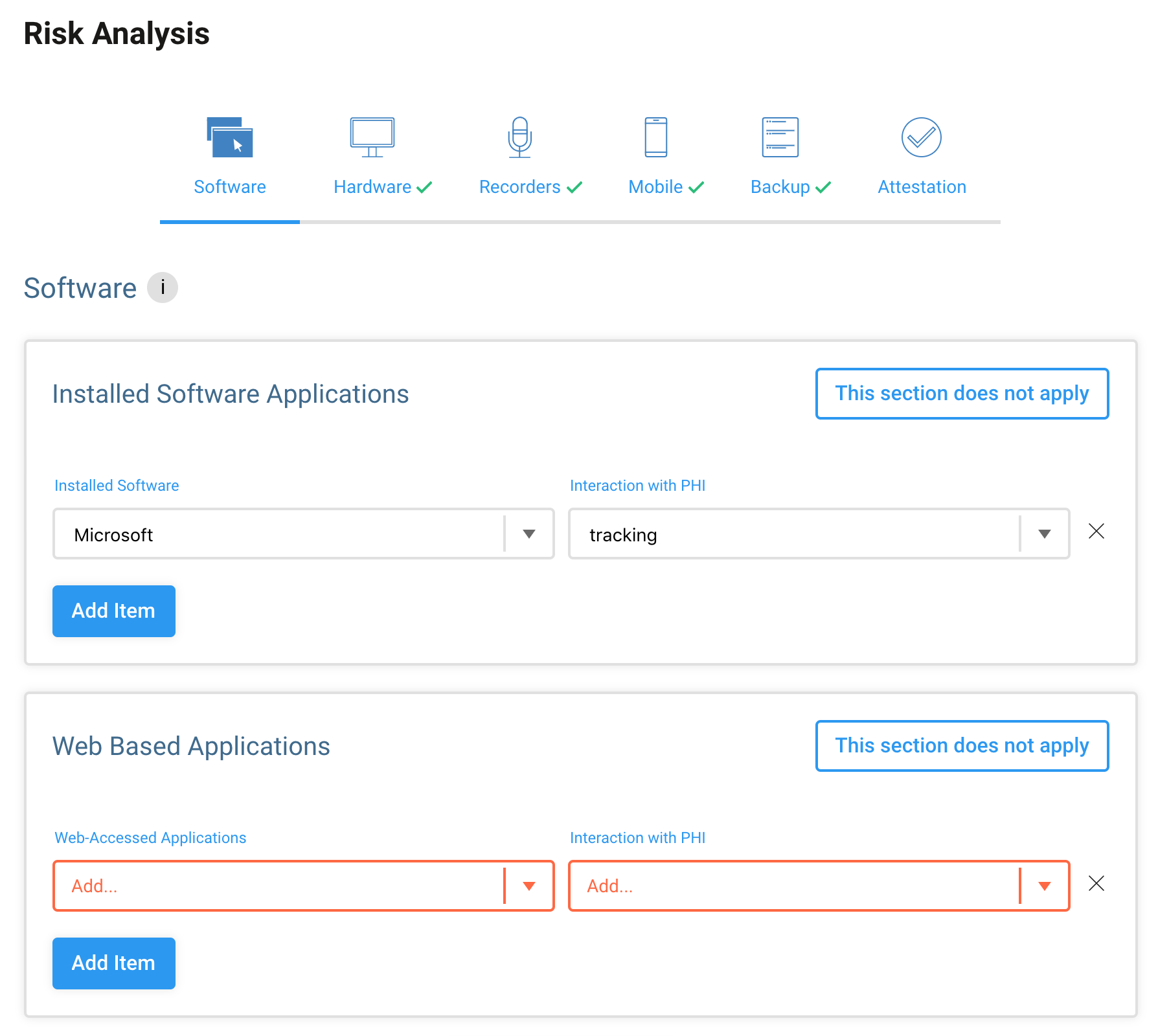Click the Mobile phone icon
Viewport: 1158px width, 1036px height.
656,137
